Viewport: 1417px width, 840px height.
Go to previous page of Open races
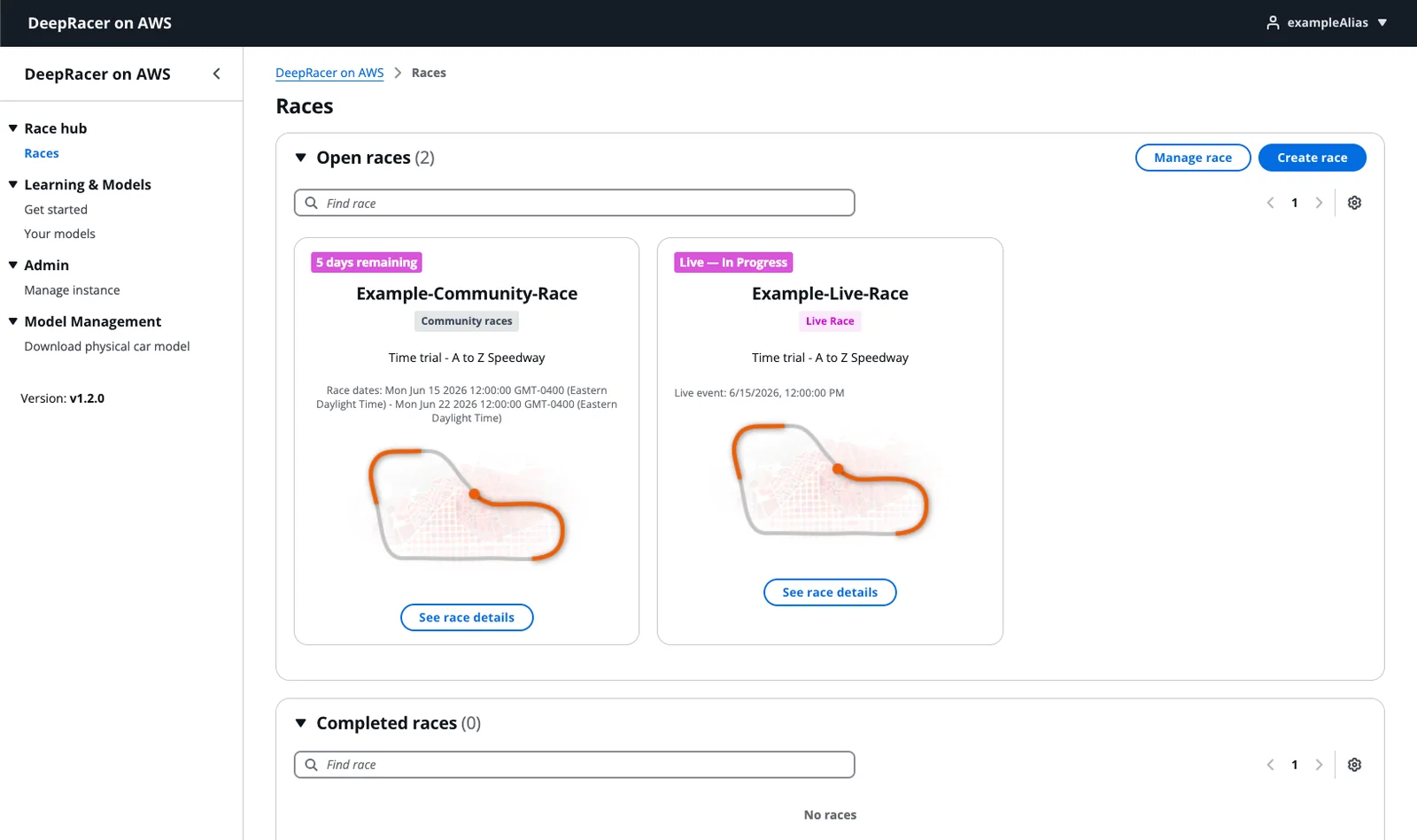[x=1270, y=203]
